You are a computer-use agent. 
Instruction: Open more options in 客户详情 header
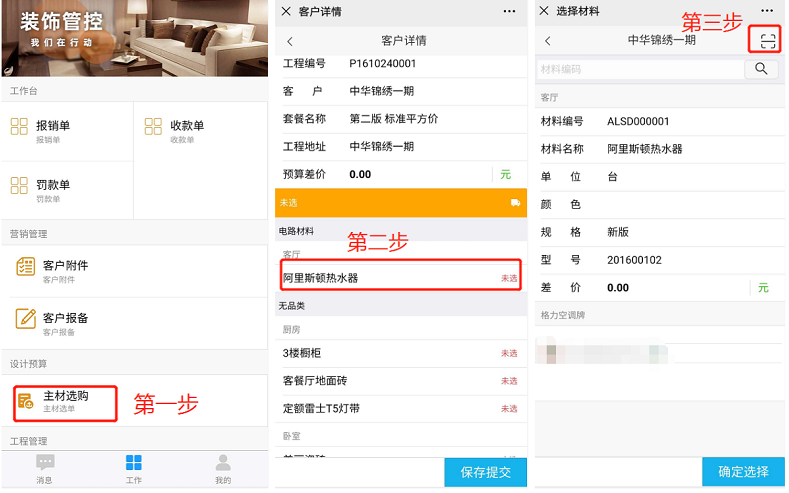(x=510, y=11)
